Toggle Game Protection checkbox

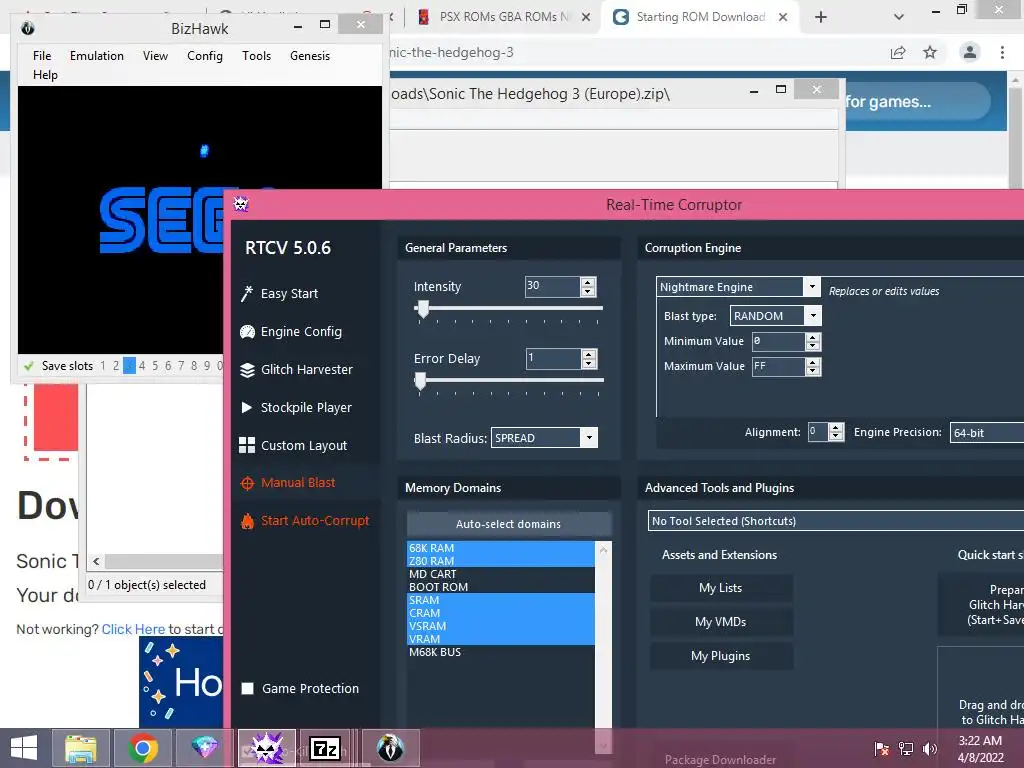pyautogui.click(x=248, y=688)
